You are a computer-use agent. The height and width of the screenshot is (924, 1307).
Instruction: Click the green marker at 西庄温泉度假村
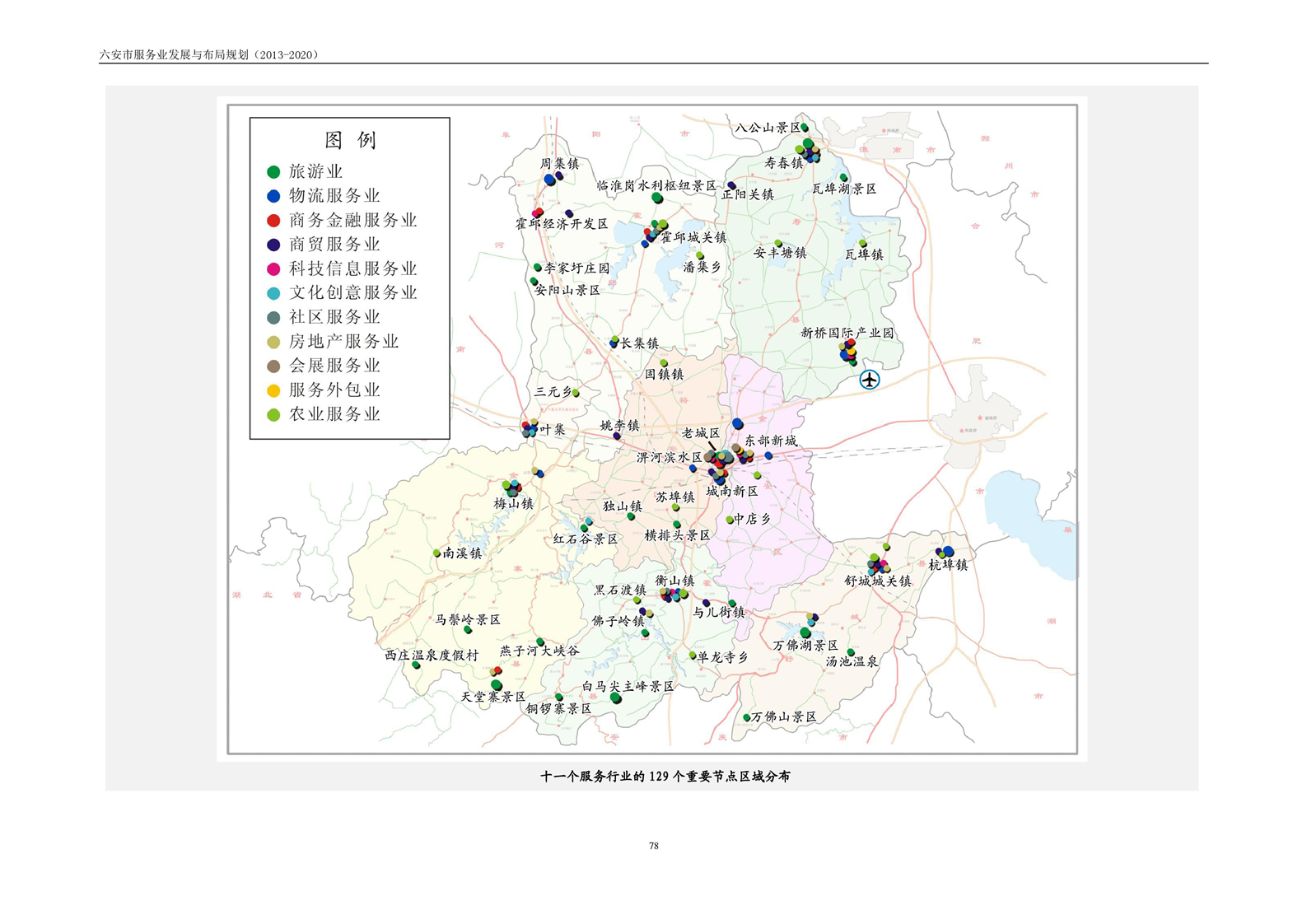coord(416,665)
